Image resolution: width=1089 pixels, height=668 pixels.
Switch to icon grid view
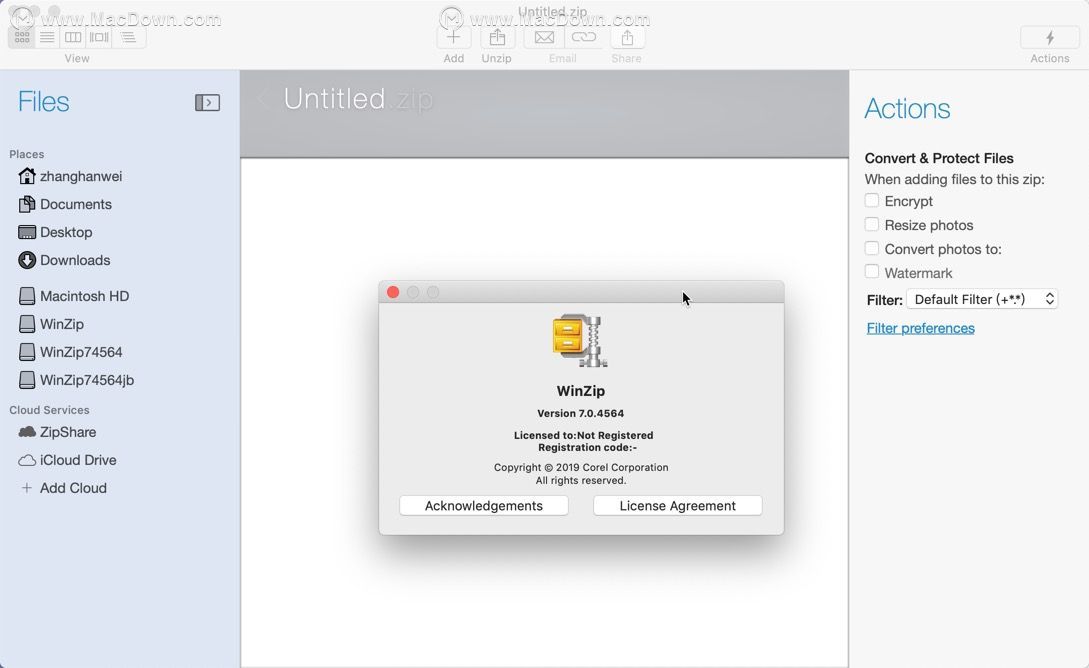pyautogui.click(x=22, y=37)
